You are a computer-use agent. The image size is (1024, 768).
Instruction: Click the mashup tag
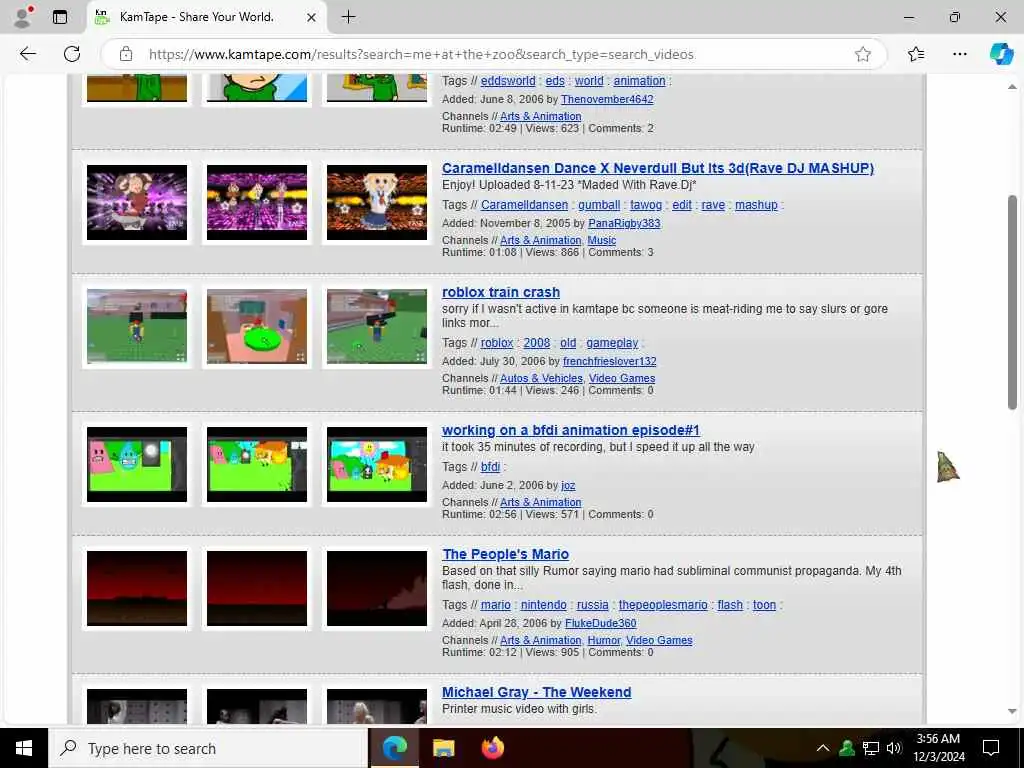tap(756, 205)
